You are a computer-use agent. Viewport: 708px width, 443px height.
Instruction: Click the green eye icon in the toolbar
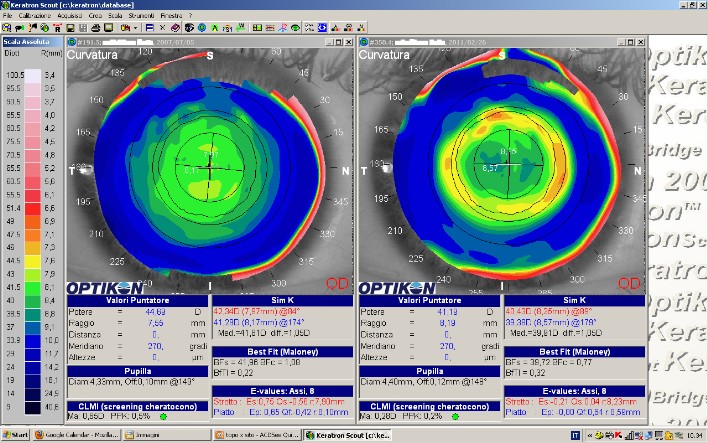point(295,28)
